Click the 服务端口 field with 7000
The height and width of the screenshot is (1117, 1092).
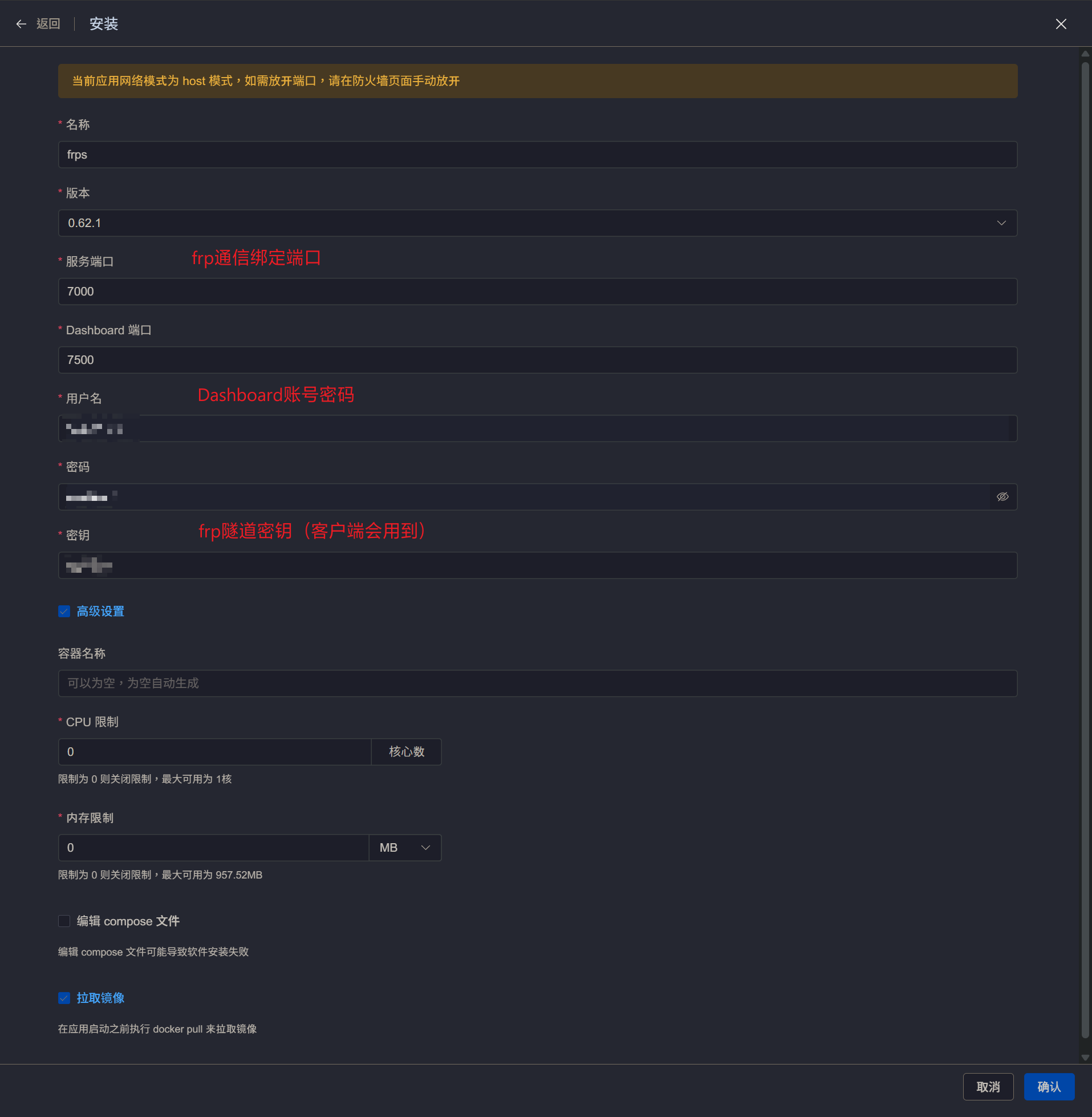point(537,292)
